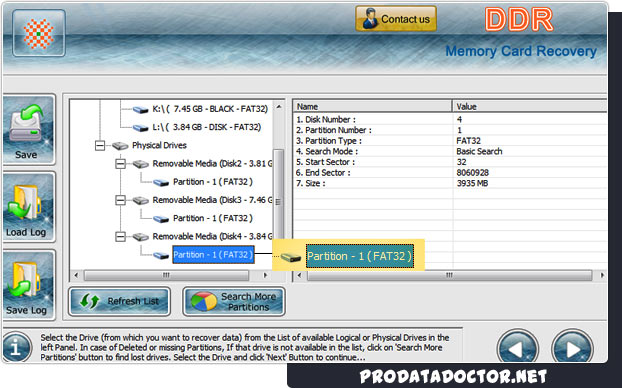The height and width of the screenshot is (388, 622).
Task: Click the Save drive icon button
Action: [28, 129]
